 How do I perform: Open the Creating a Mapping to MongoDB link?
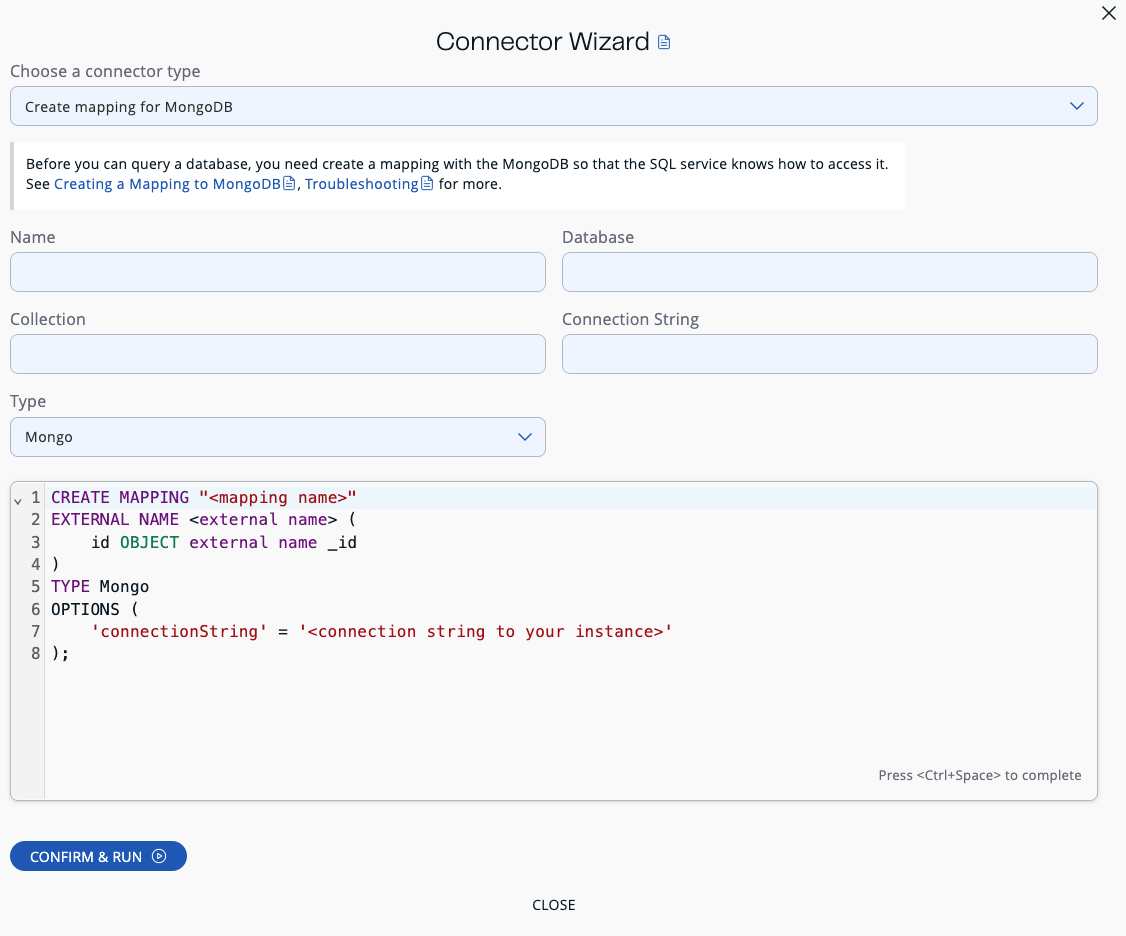pos(168,183)
